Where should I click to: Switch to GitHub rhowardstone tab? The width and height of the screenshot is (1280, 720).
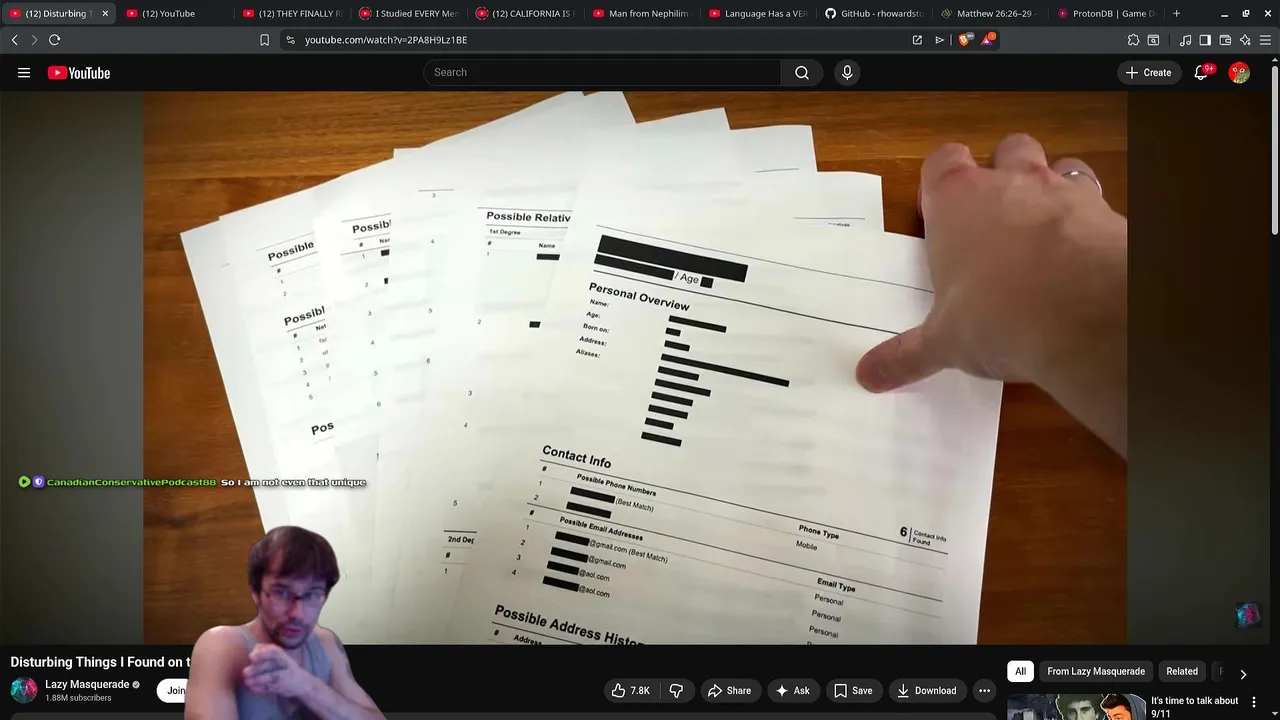tap(874, 14)
